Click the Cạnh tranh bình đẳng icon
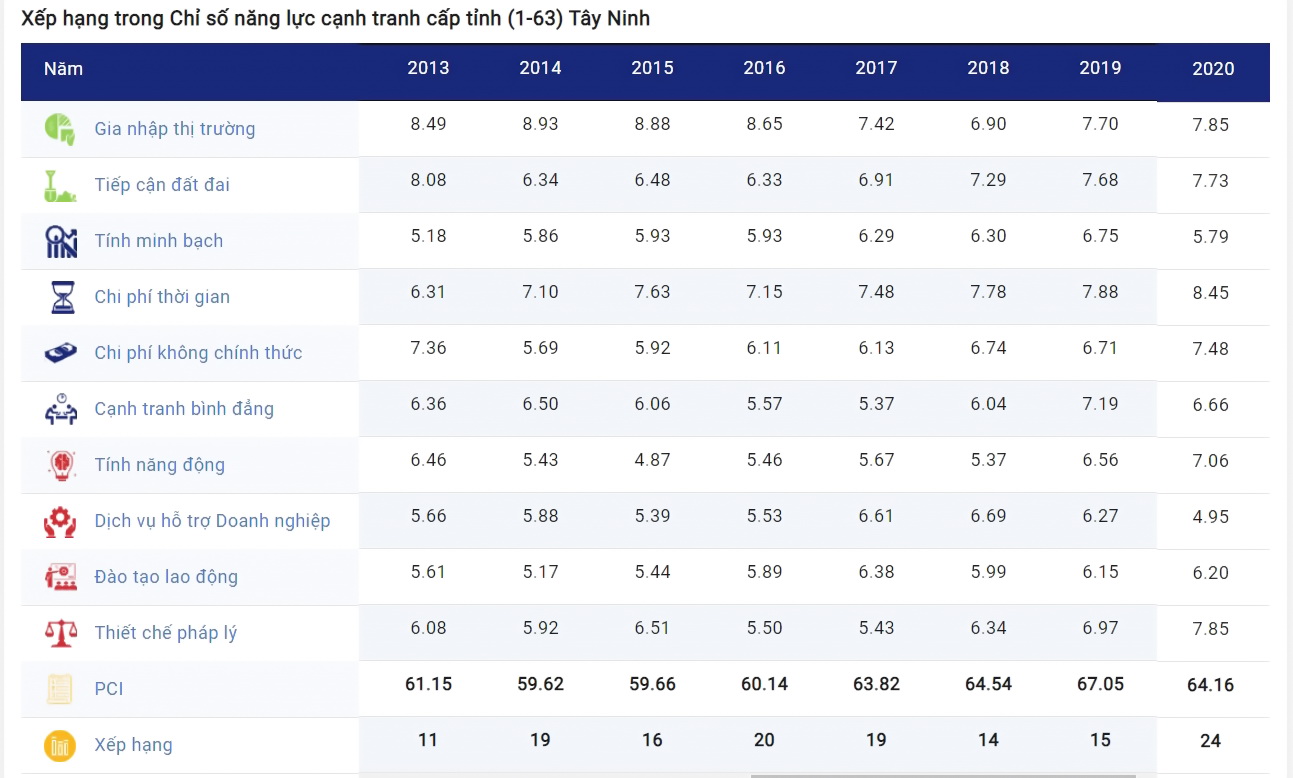 tap(60, 409)
